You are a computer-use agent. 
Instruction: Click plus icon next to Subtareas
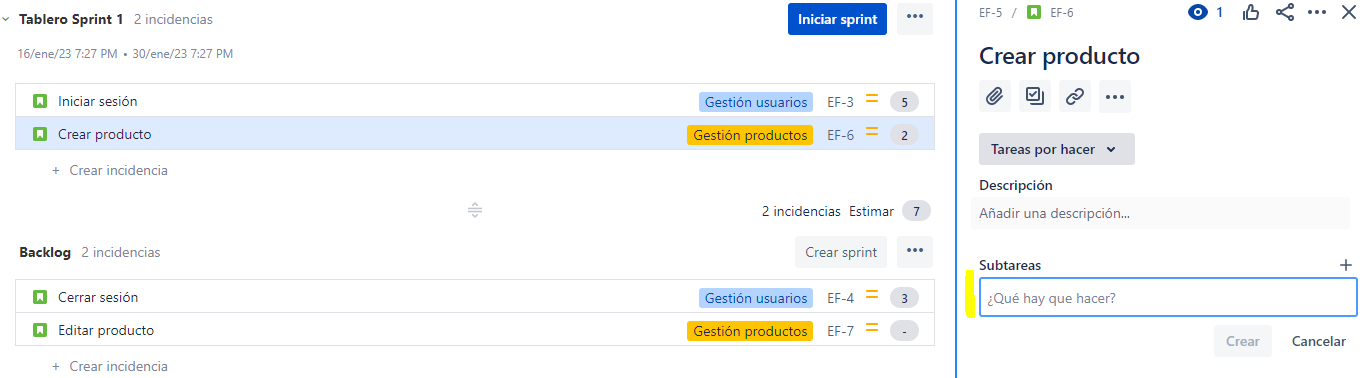tap(1346, 265)
